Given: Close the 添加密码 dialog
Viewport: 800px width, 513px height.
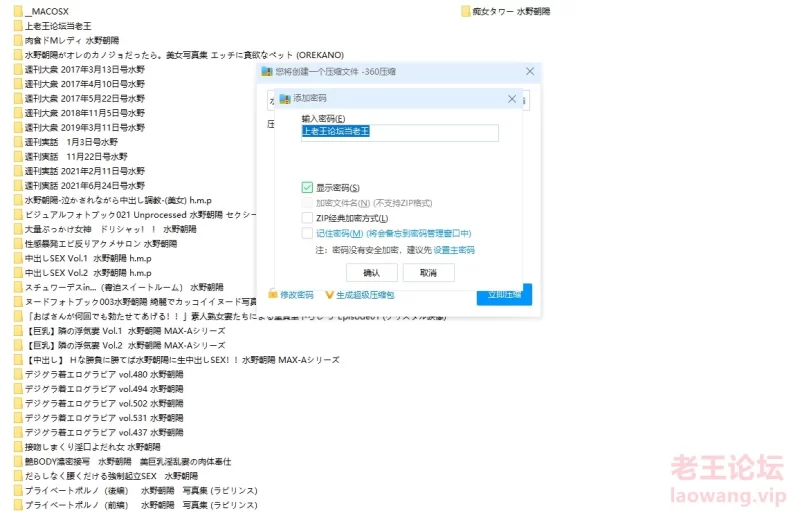Looking at the screenshot, I should [512, 99].
